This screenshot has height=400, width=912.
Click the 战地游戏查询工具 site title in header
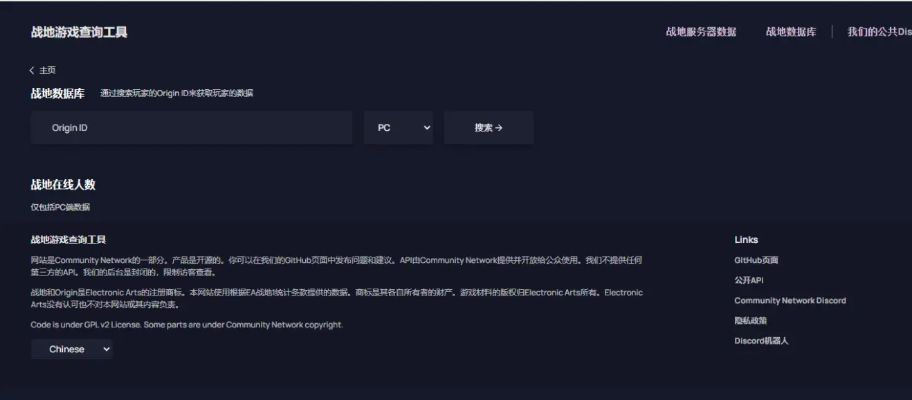pyautogui.click(x=79, y=32)
